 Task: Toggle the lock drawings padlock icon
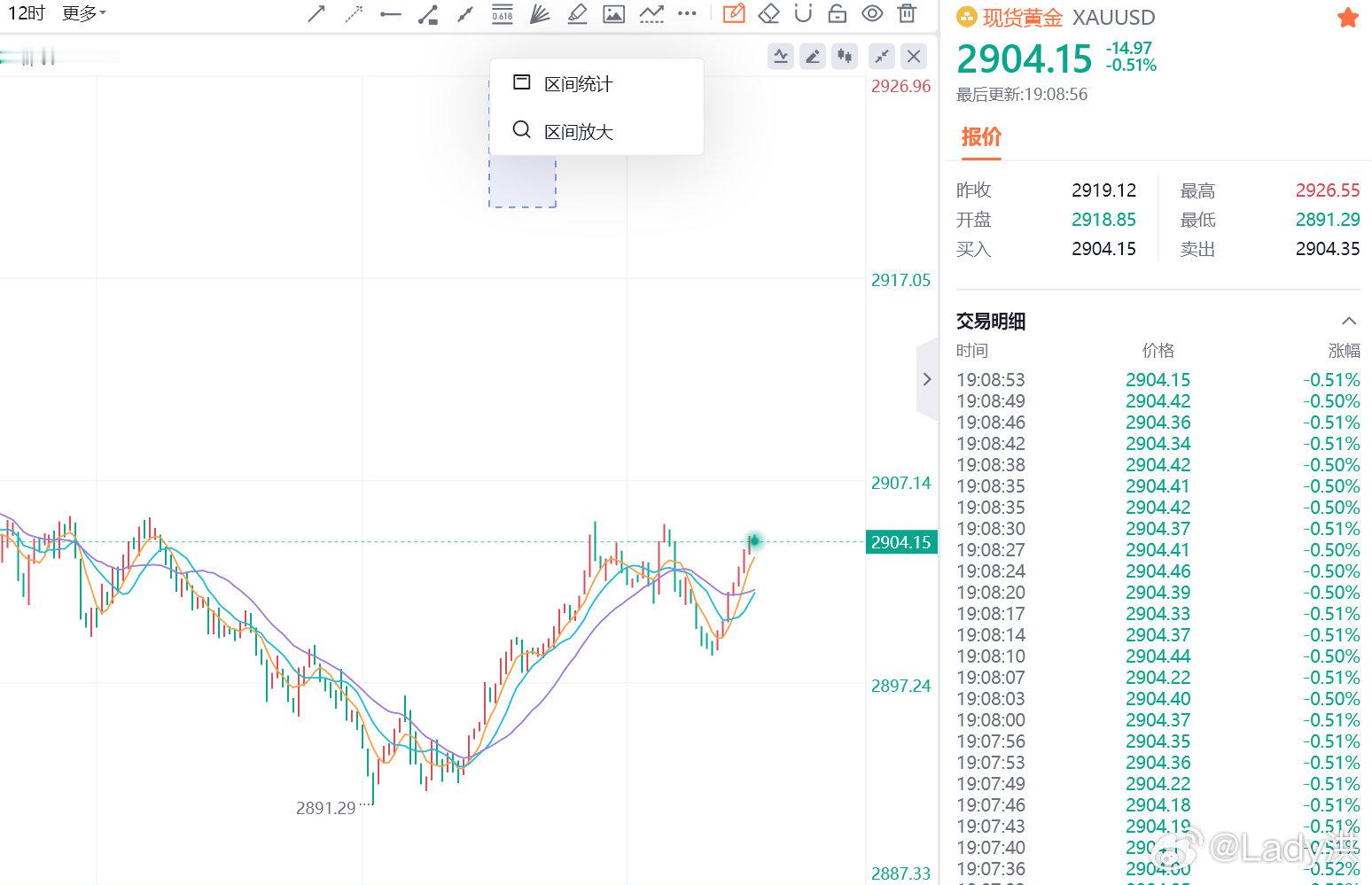[837, 13]
